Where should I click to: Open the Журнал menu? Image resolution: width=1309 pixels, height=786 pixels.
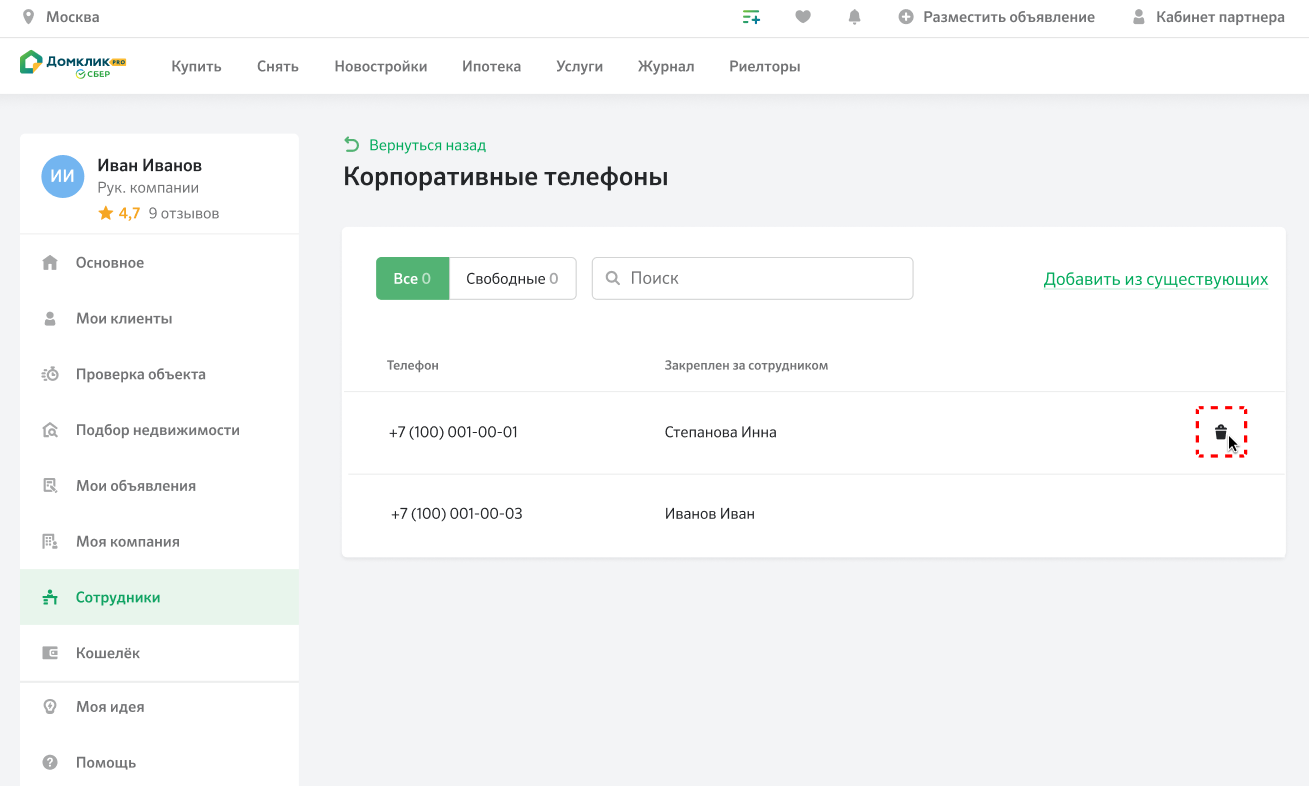click(x=666, y=67)
